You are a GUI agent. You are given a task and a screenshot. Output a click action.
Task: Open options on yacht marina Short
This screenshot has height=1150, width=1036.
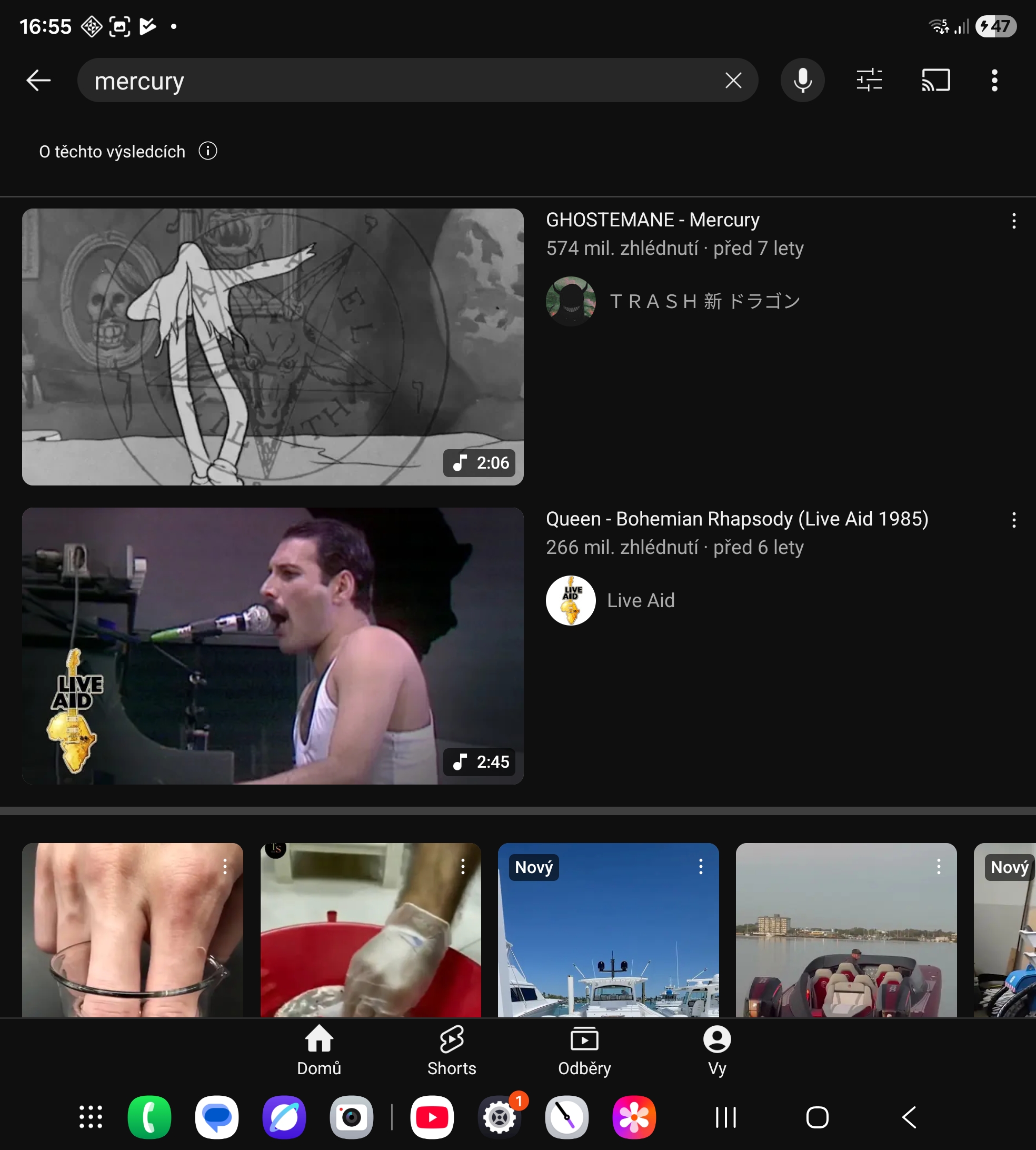[701, 867]
